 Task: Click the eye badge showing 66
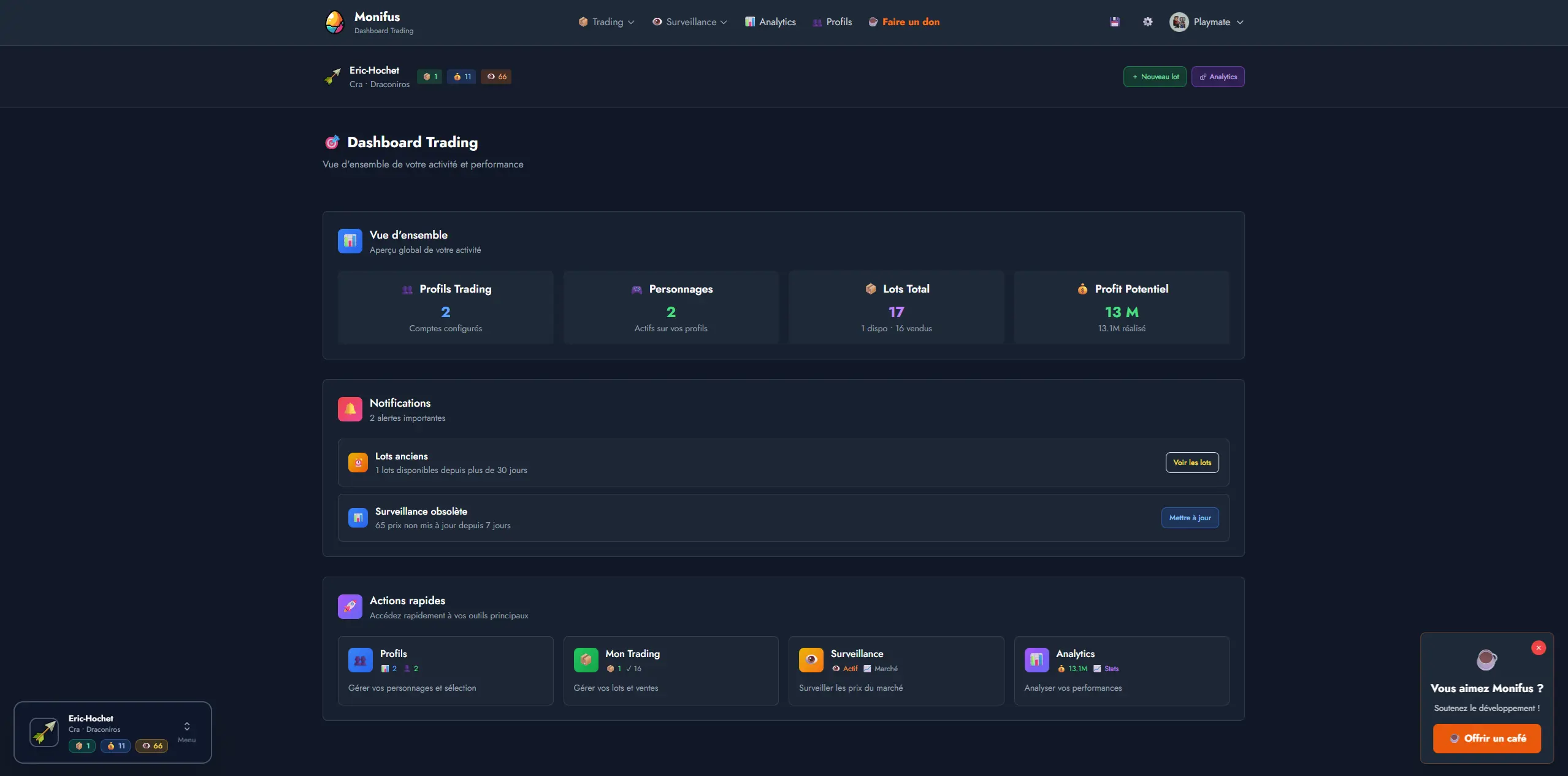[x=496, y=76]
